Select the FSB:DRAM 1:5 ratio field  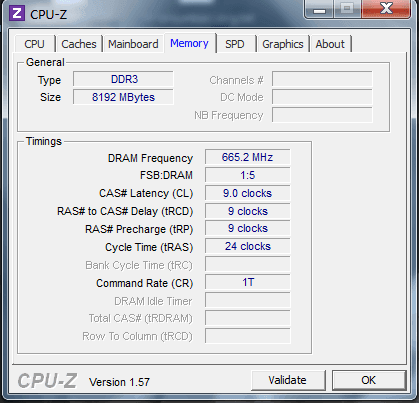point(247,175)
